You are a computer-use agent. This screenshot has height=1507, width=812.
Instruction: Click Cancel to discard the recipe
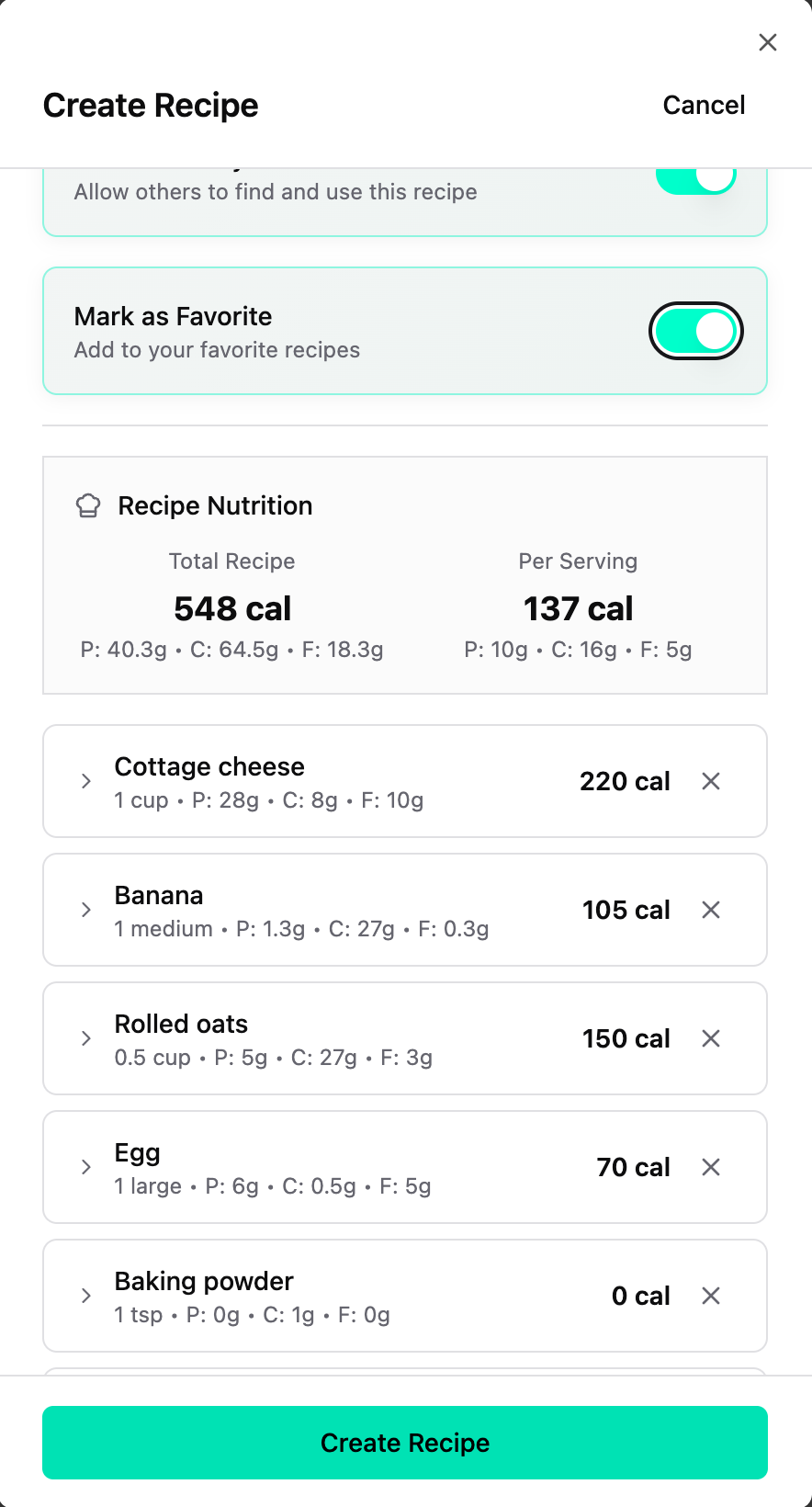pos(704,105)
